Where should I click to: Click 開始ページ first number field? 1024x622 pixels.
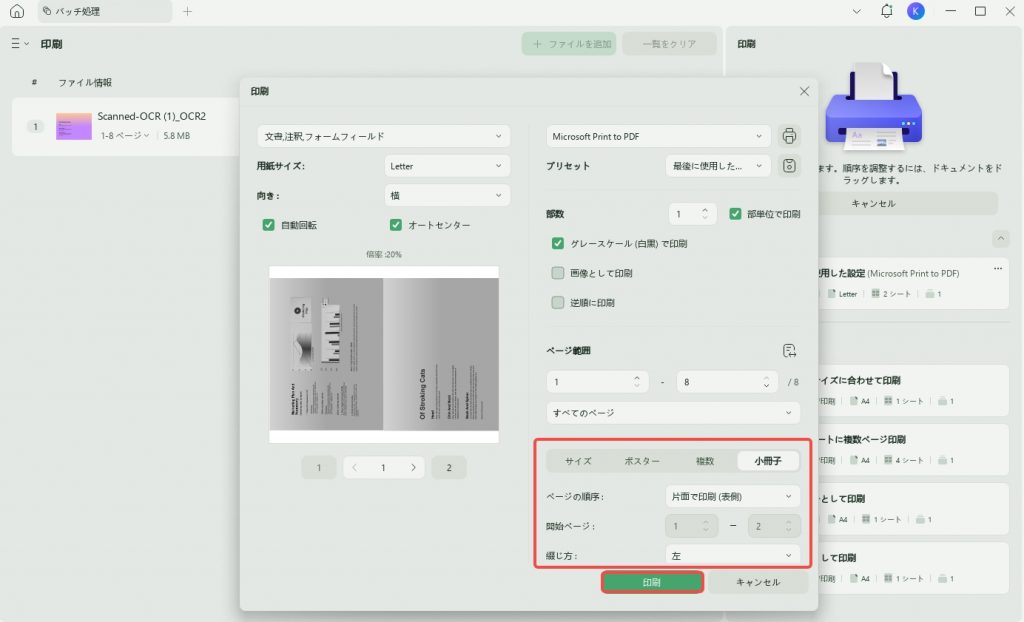click(691, 526)
